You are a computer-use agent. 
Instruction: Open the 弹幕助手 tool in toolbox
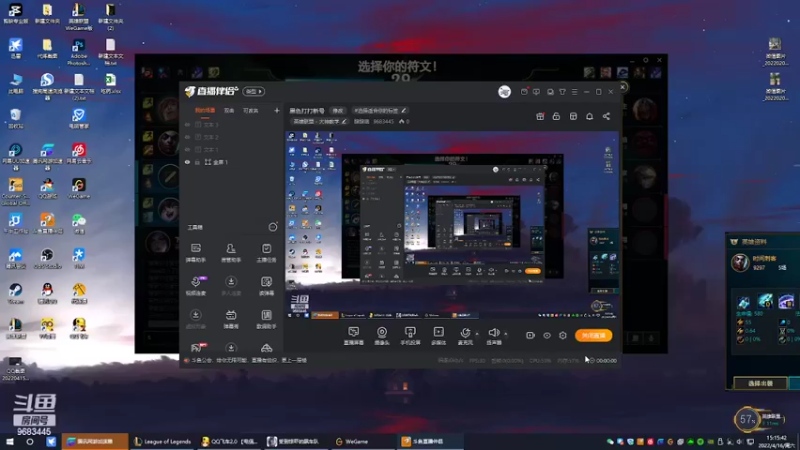196,253
